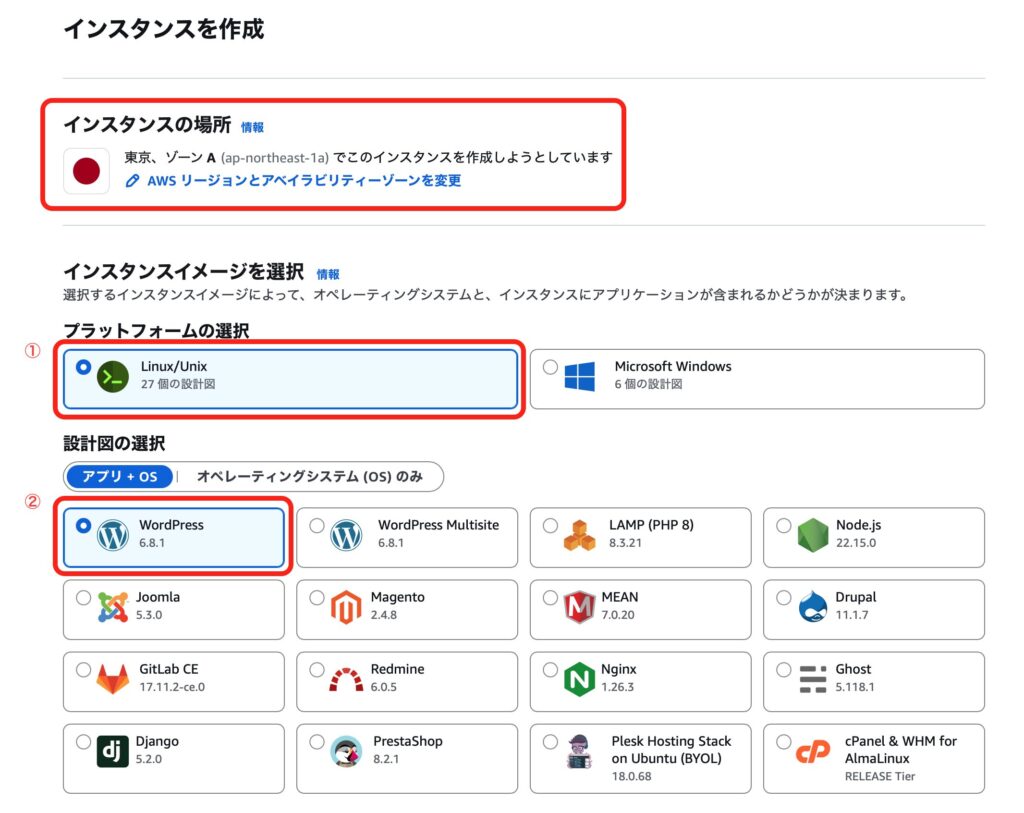Select the Microsoft Windows platform radio button
The width and height of the screenshot is (1024, 813).
[551, 367]
